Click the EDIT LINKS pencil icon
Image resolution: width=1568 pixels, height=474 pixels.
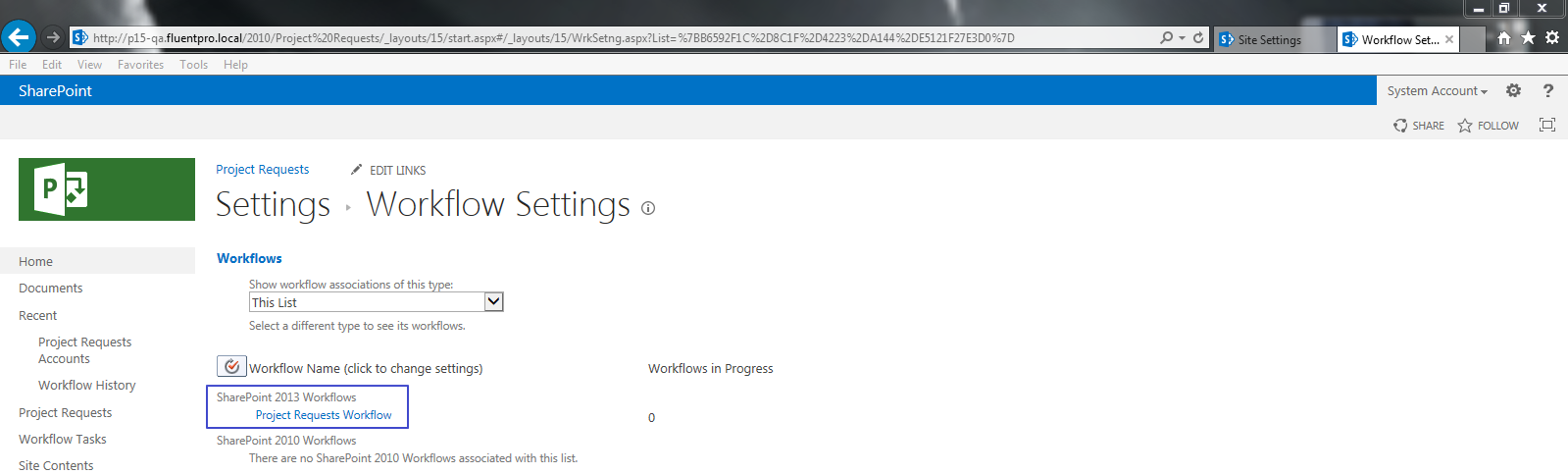pos(356,170)
